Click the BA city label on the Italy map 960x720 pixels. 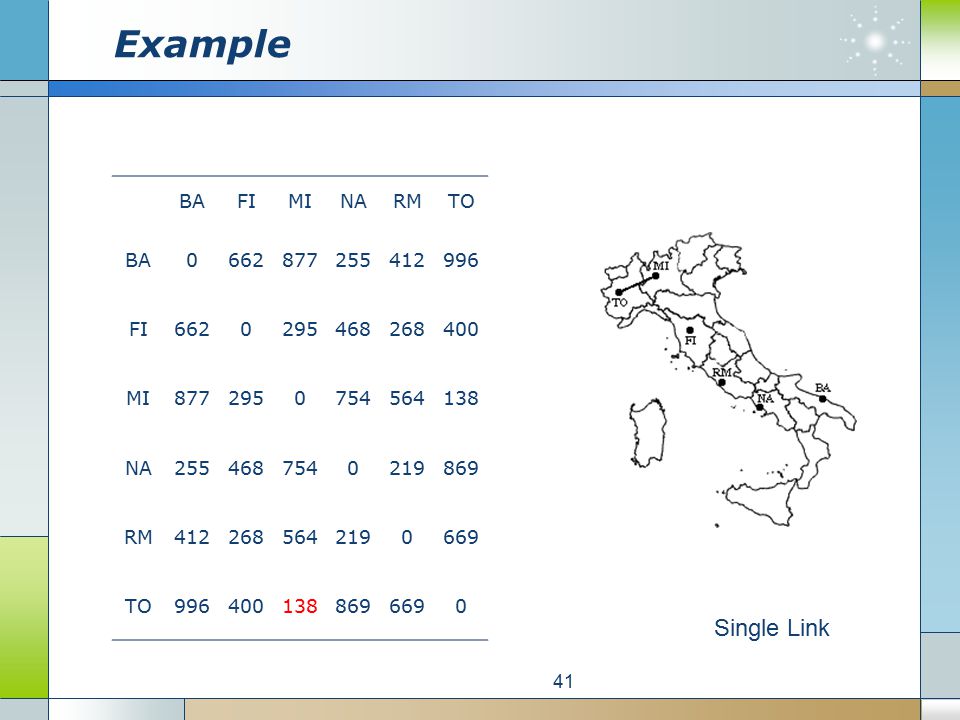823,388
